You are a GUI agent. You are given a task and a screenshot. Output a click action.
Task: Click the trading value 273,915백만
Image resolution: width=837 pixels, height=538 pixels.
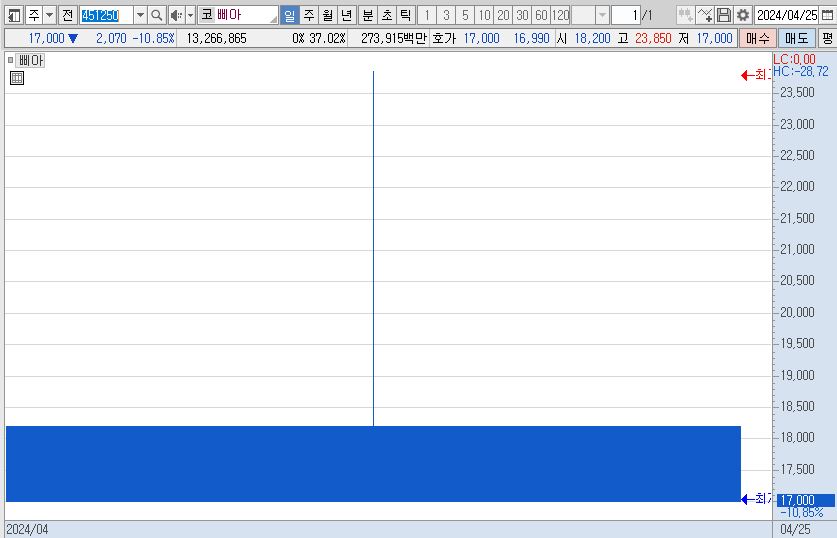(x=394, y=38)
